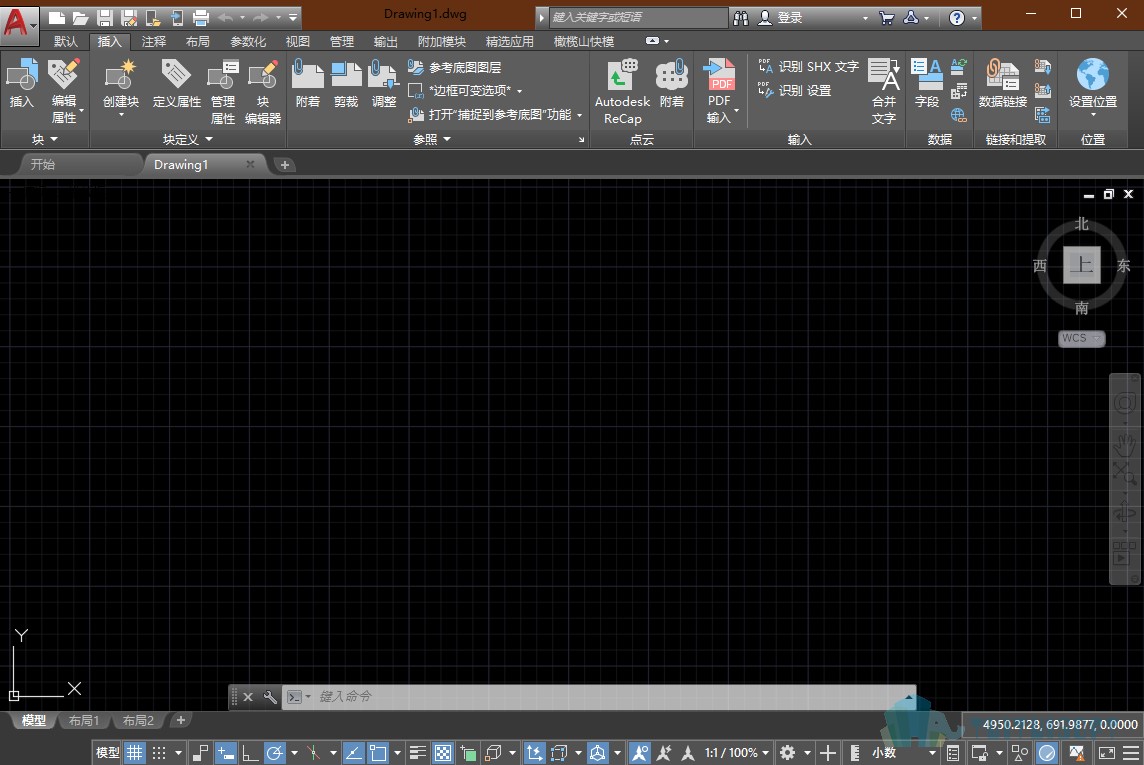The image size is (1144, 765).
Task: Switch to the 注释 ribbon tab
Action: pyautogui.click(x=153, y=42)
